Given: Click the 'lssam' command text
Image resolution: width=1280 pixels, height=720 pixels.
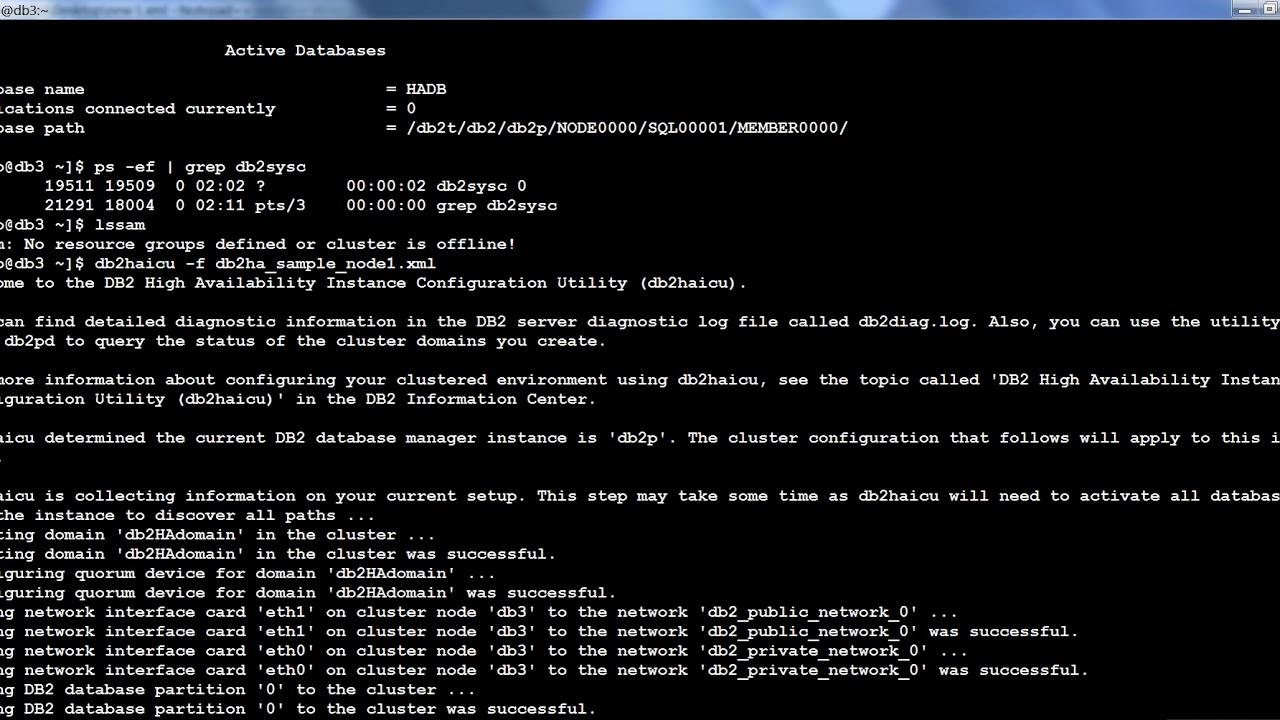Looking at the screenshot, I should (120, 225).
